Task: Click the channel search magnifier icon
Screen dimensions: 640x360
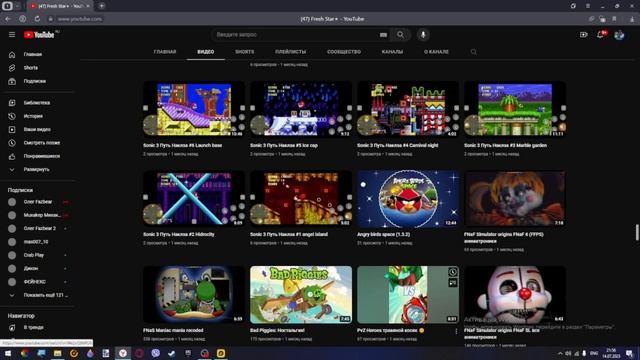Action: coord(473,52)
